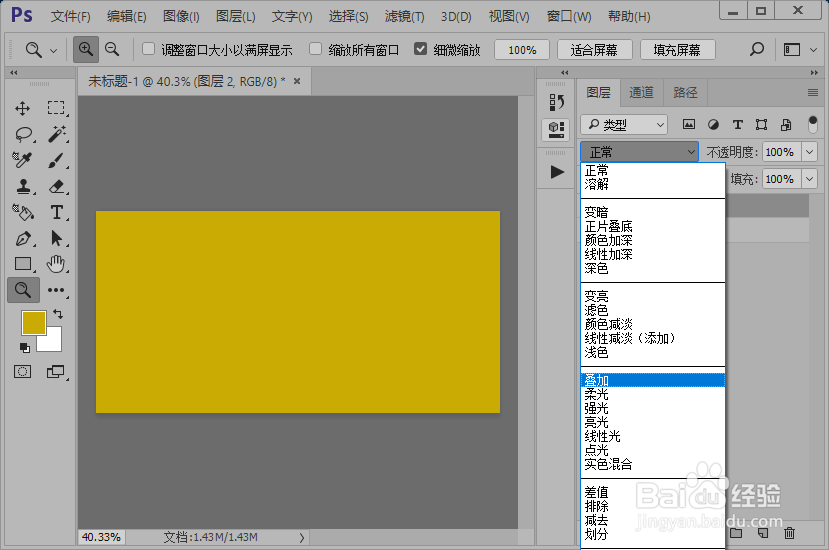Click the white background color swatch
This screenshot has height=550, width=829.
pyautogui.click(x=53, y=341)
